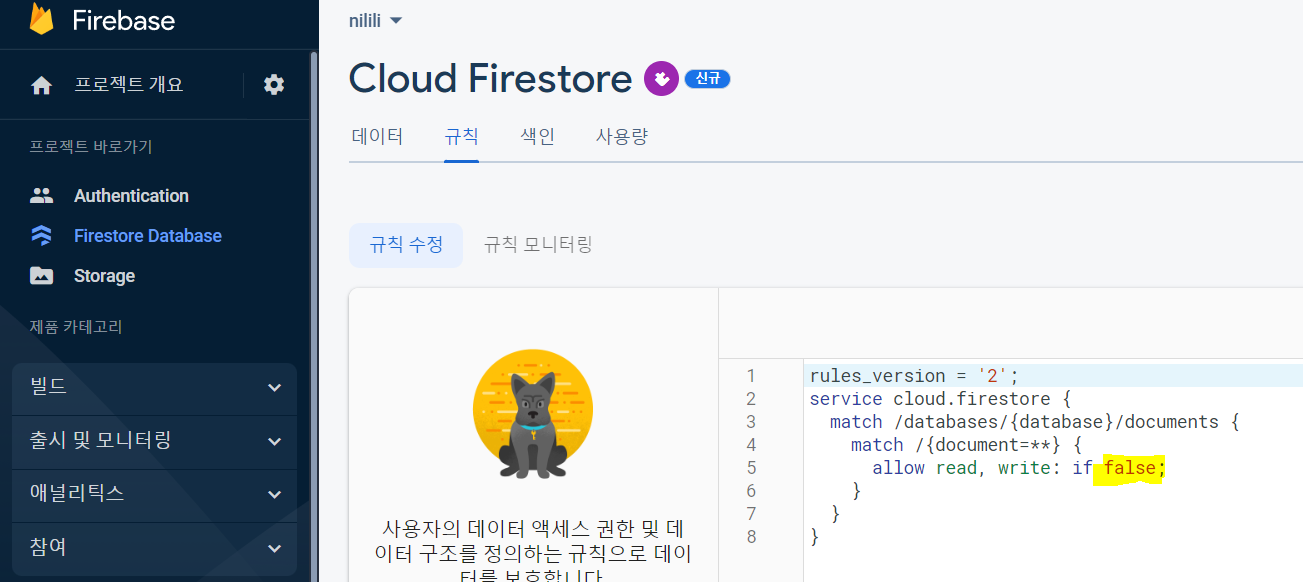This screenshot has width=1303, height=582.
Task: Click 'allow read, write' text
Action: (x=960, y=468)
